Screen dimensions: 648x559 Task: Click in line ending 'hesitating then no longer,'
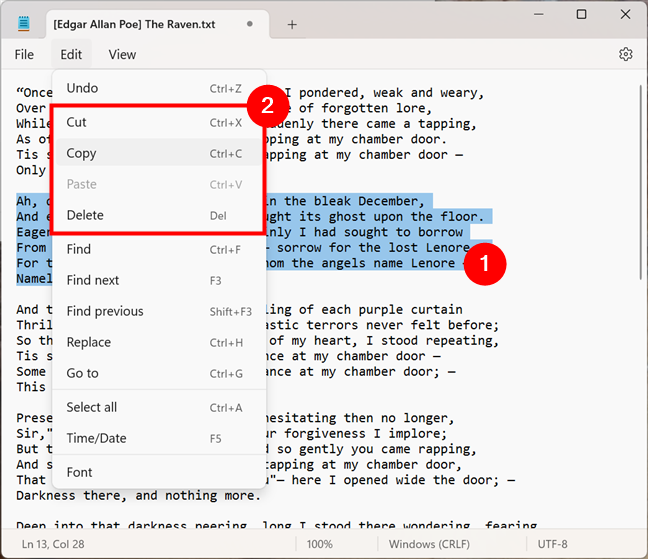tap(360, 418)
